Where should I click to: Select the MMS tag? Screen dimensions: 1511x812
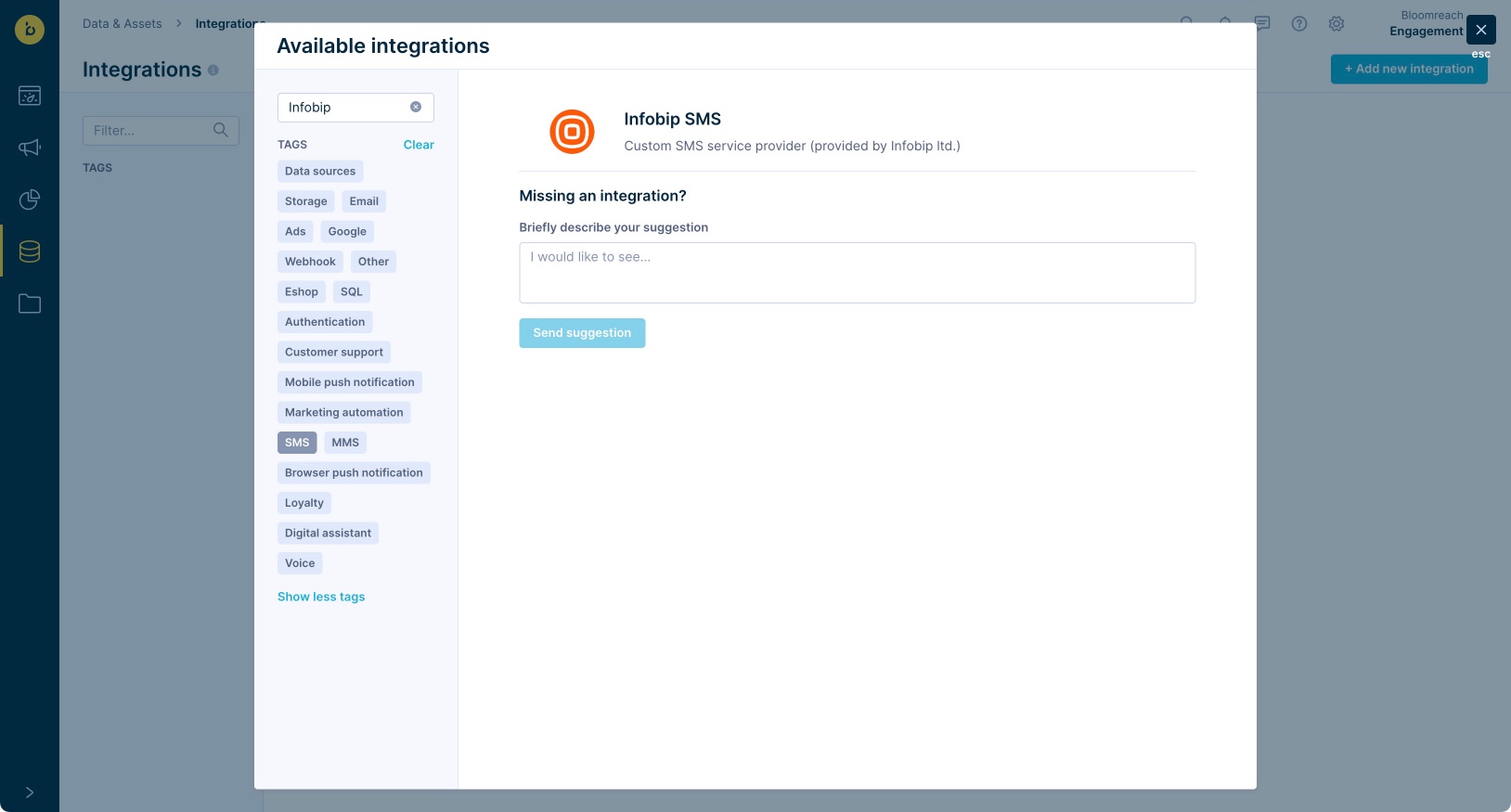point(345,443)
